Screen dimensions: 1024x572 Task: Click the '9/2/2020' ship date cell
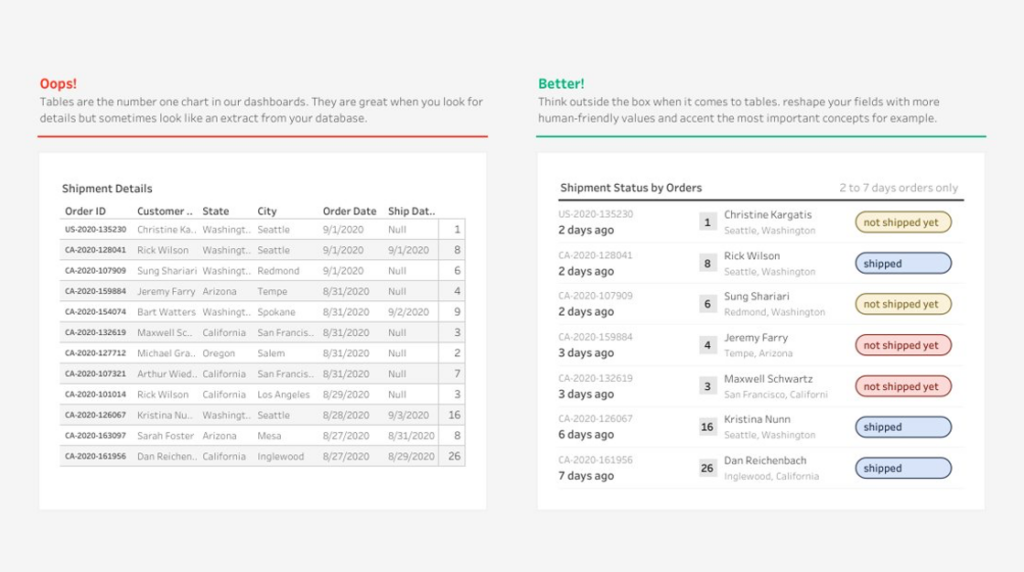tap(408, 311)
